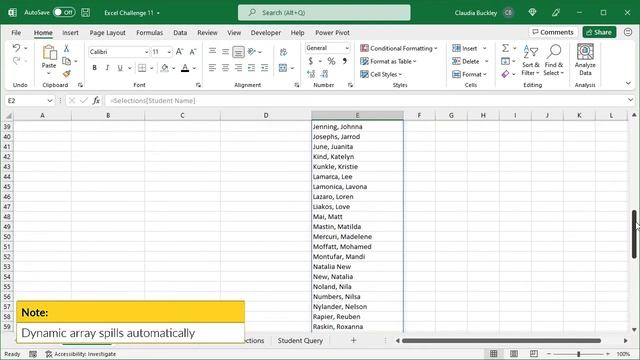Open Format as Table menu
The height and width of the screenshot is (360, 640).
click(x=388, y=61)
